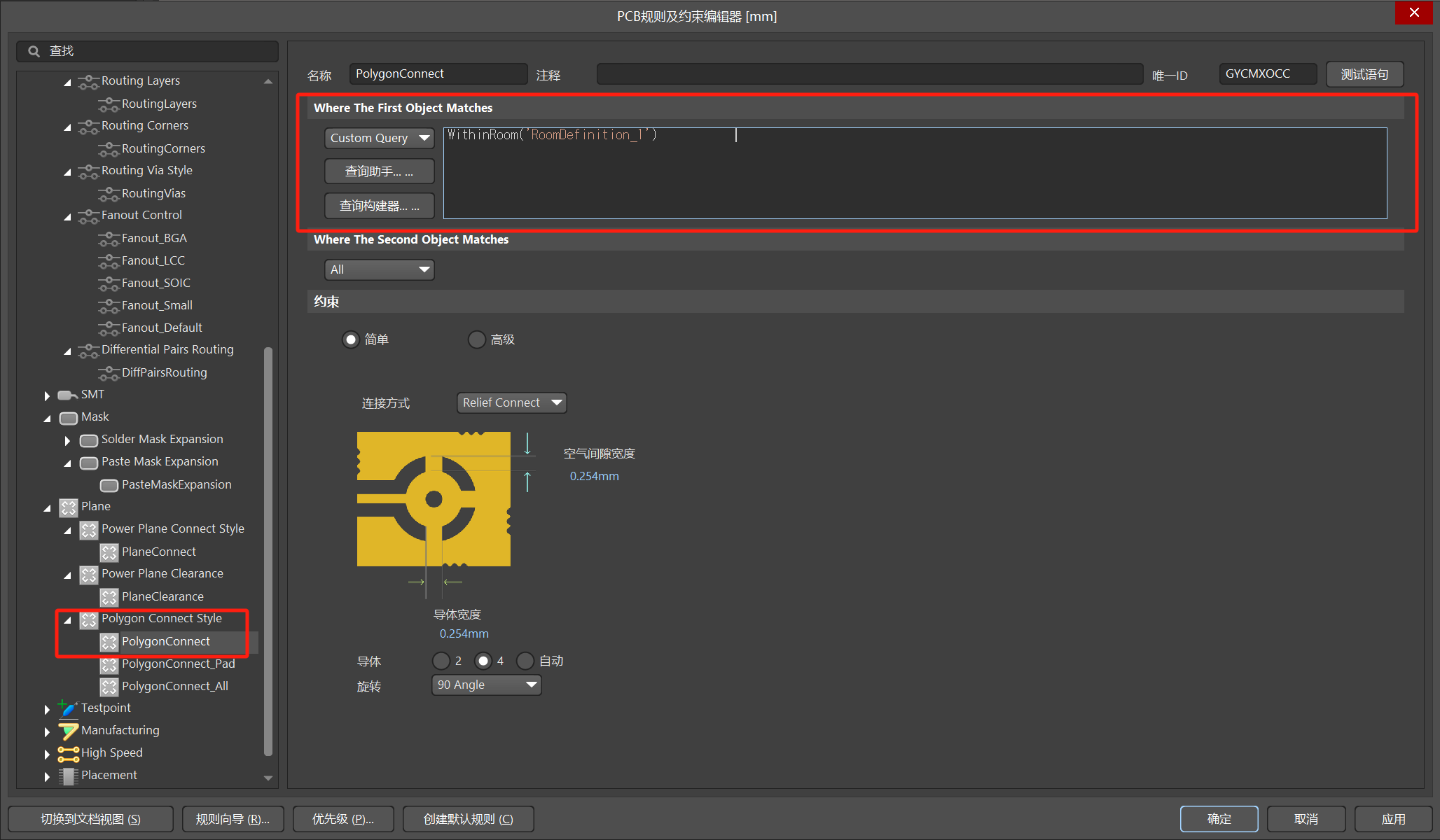1440x840 pixels.
Task: Select the 自动 conductor radio button
Action: (x=525, y=661)
